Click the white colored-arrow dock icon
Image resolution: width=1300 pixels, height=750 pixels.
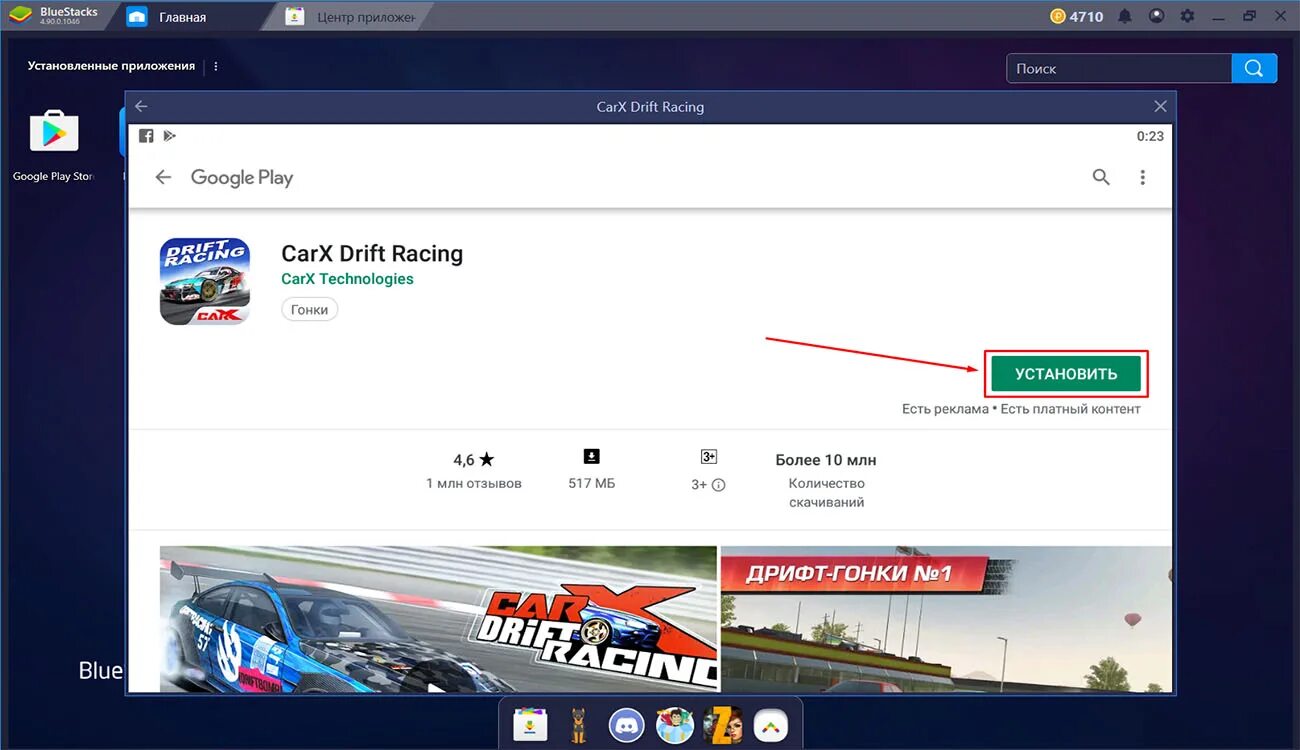tap(770, 724)
